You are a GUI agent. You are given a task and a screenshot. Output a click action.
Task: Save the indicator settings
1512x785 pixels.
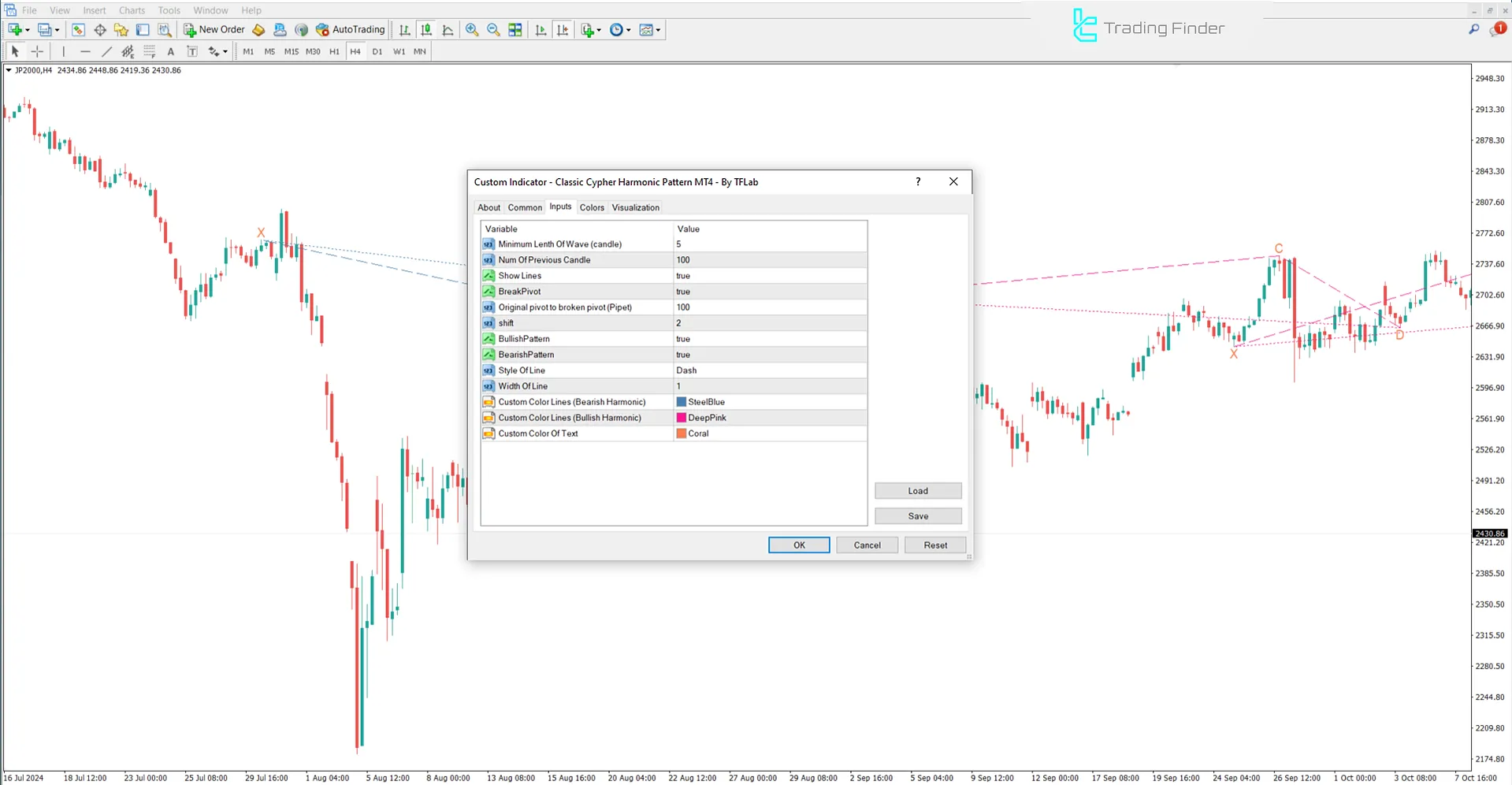point(917,515)
